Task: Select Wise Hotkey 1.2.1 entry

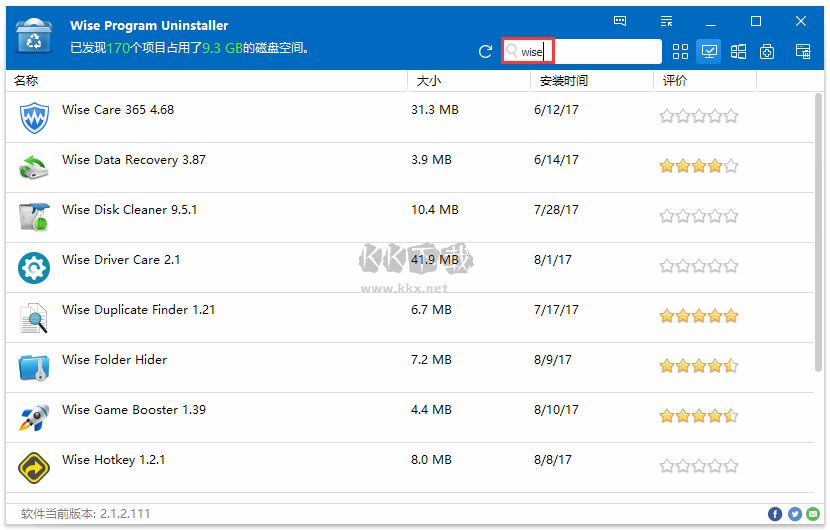Action: click(x=410, y=468)
